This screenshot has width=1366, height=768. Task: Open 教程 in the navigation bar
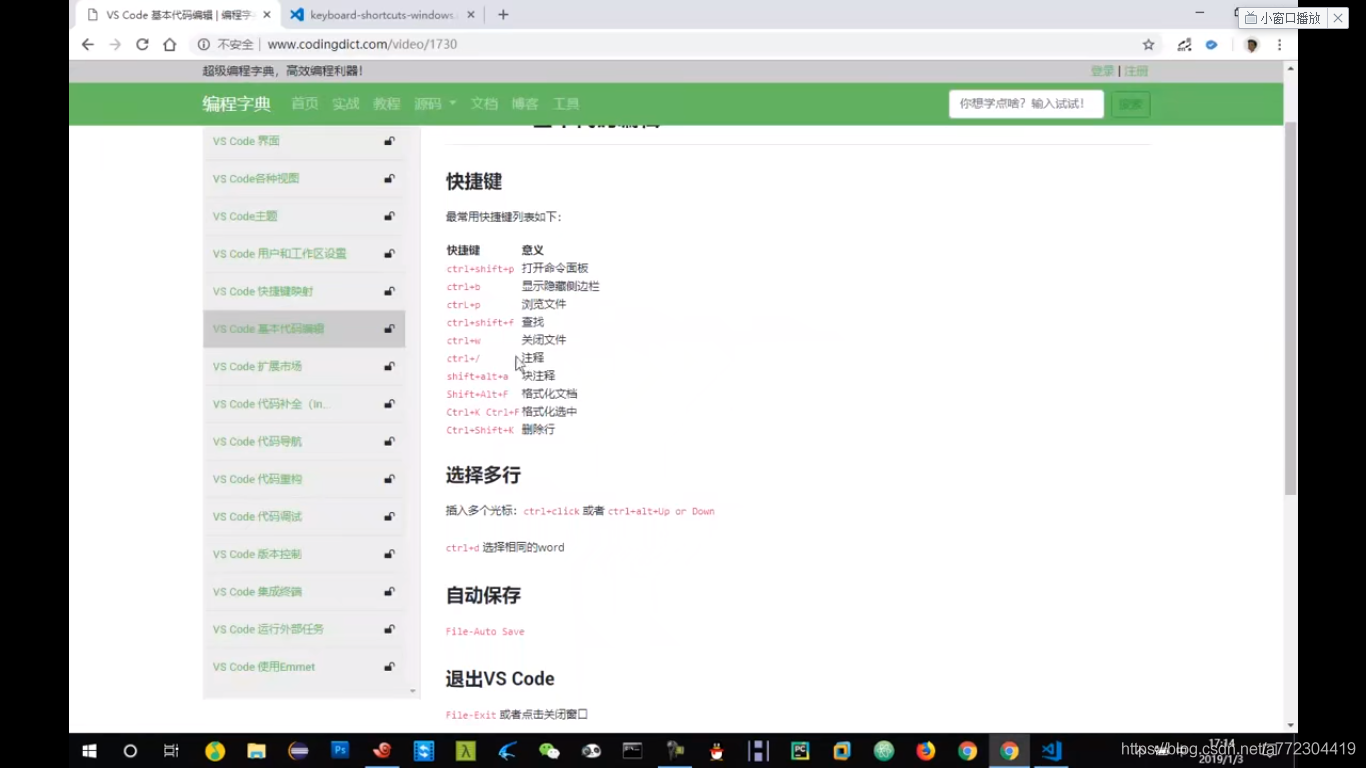coord(387,104)
